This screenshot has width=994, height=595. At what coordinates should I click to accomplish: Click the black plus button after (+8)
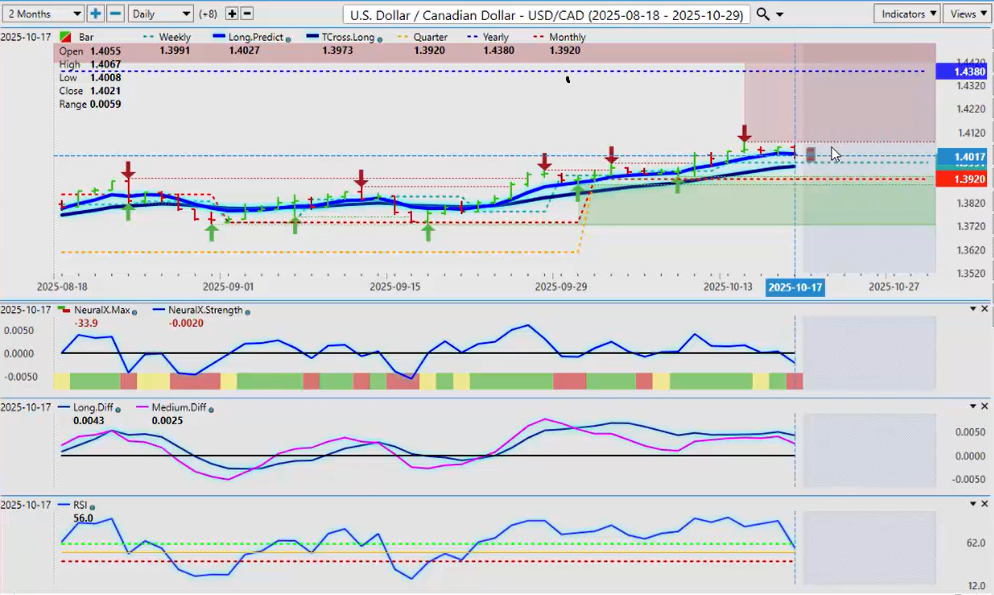click(232, 14)
